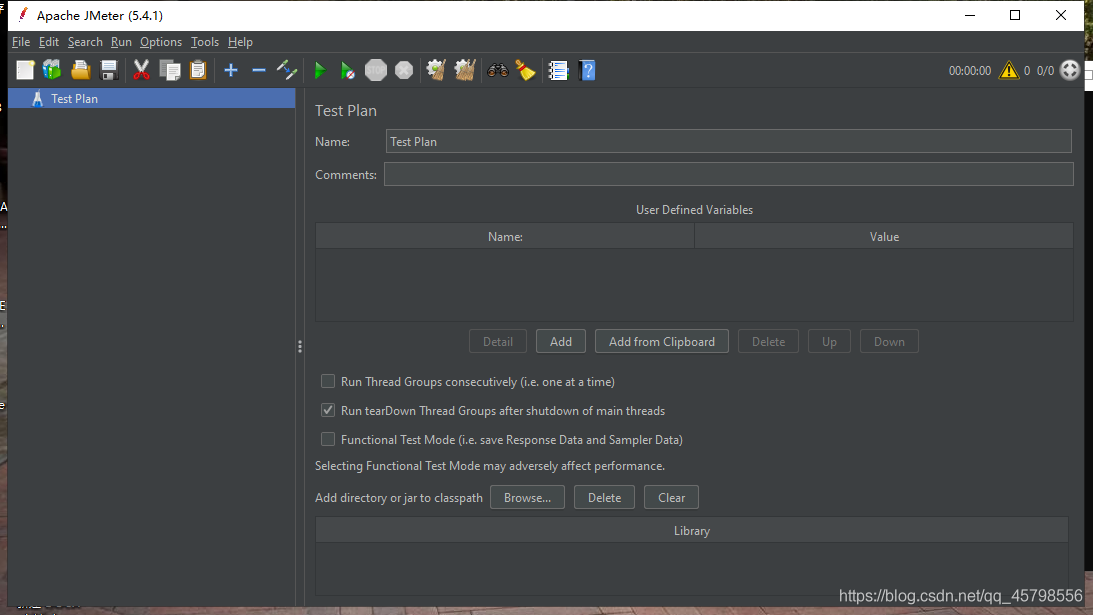
Task: Minimize the JMeter window
Action: (x=970, y=15)
